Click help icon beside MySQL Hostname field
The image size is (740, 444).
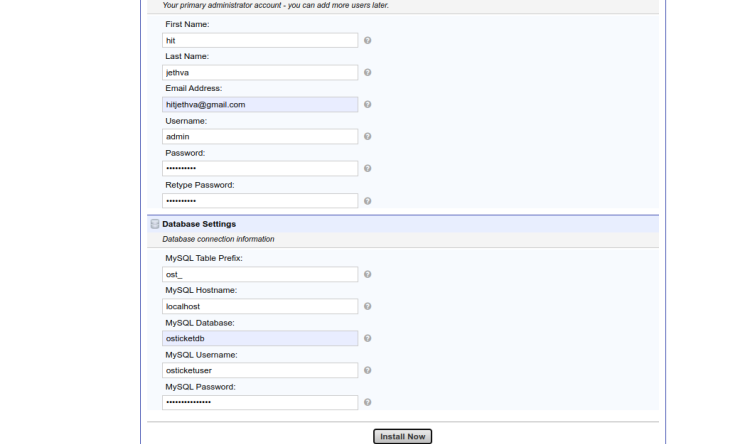click(x=368, y=307)
